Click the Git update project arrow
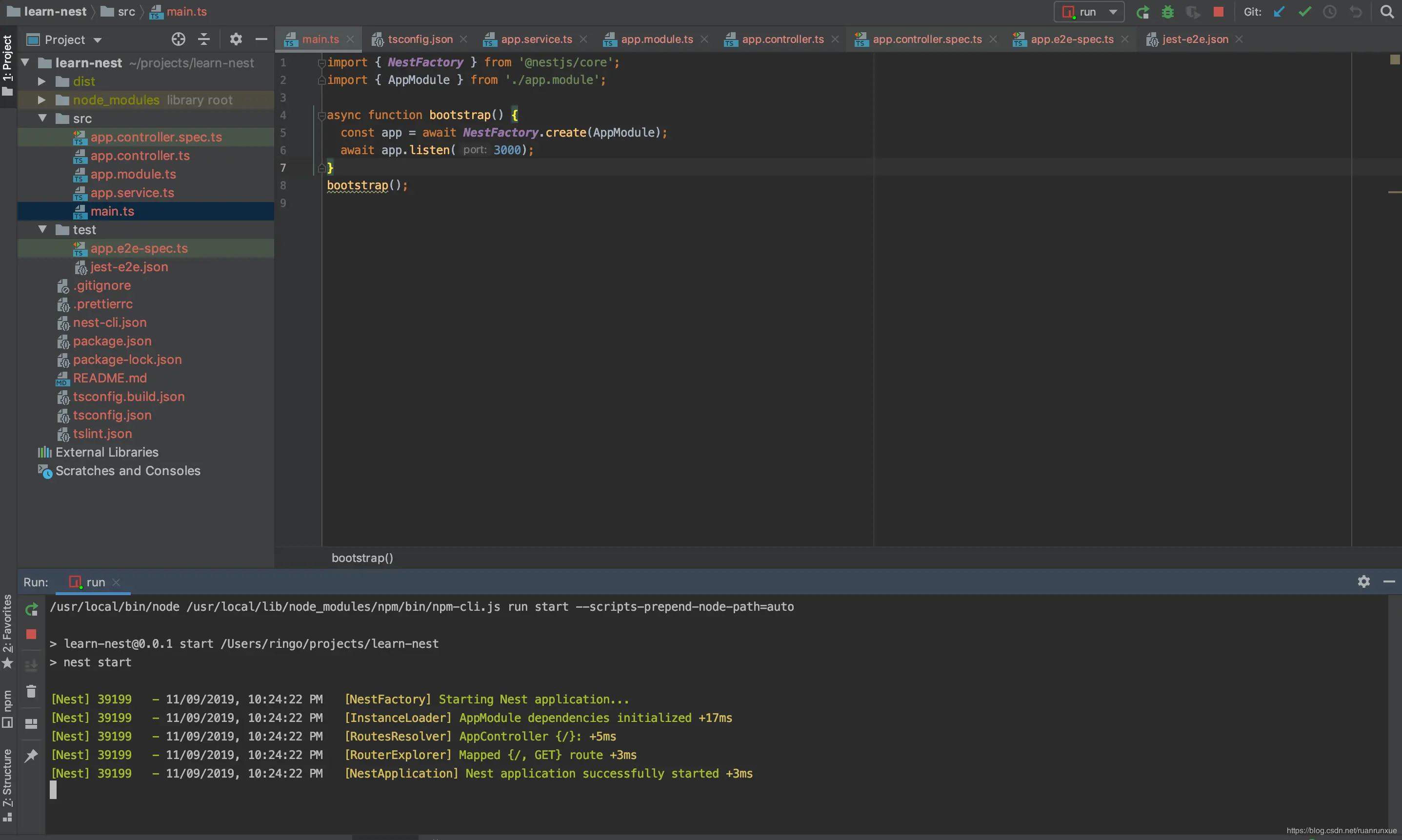Screen dimensions: 1402x840 1279,12
